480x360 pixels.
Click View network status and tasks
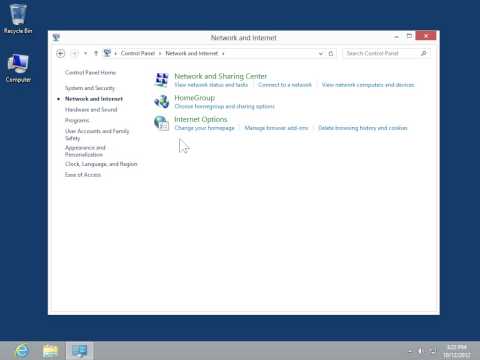(211, 85)
